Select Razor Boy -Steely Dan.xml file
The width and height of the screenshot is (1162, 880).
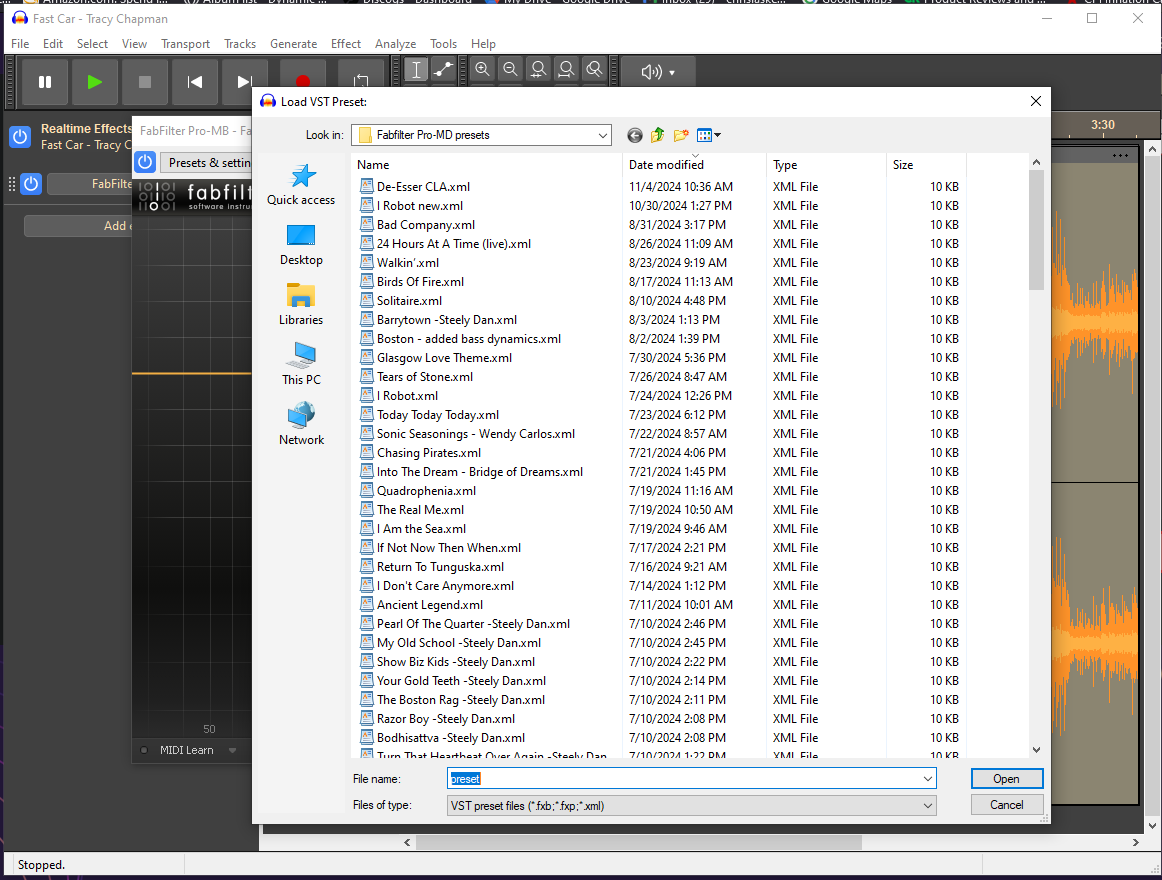(x=445, y=719)
